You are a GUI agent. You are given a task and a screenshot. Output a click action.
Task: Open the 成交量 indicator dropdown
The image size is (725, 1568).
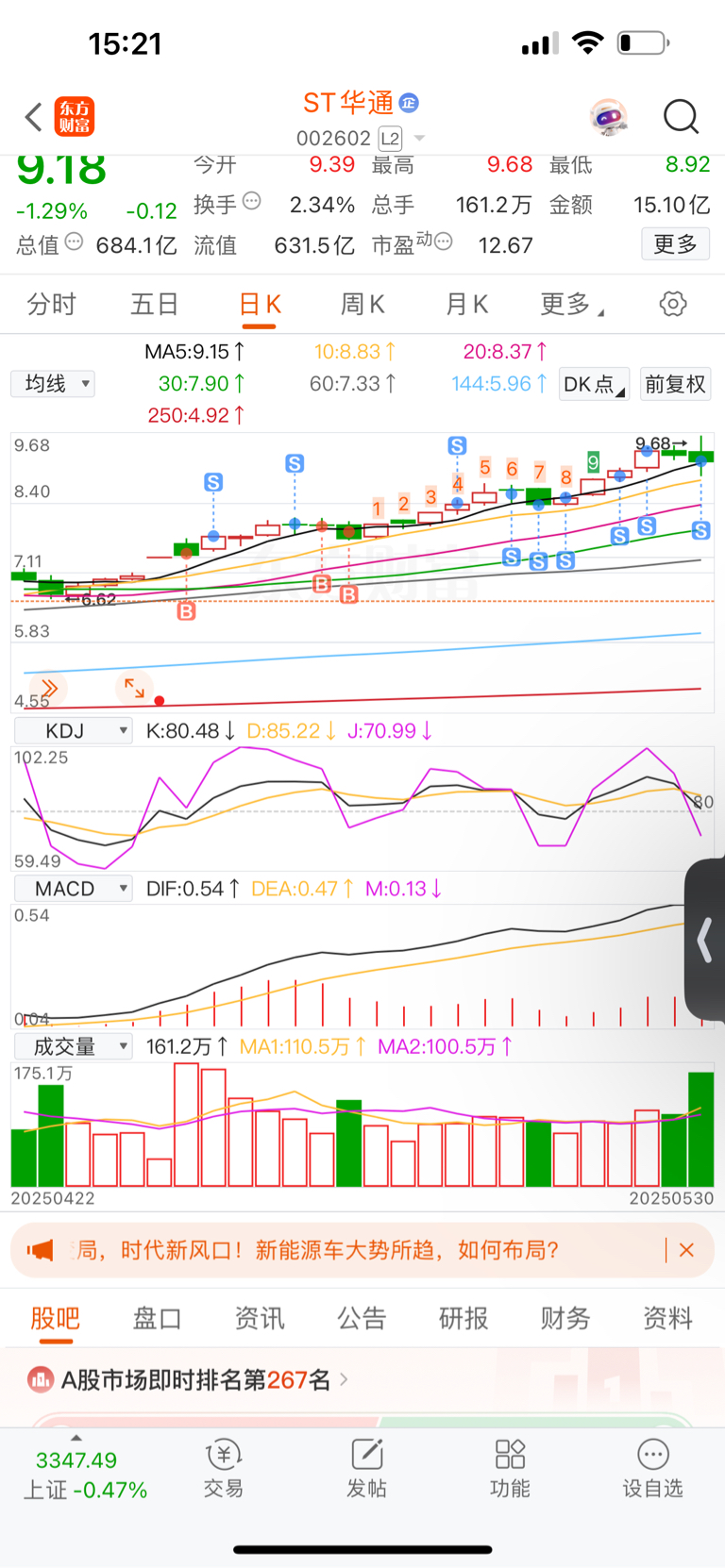tap(73, 1046)
